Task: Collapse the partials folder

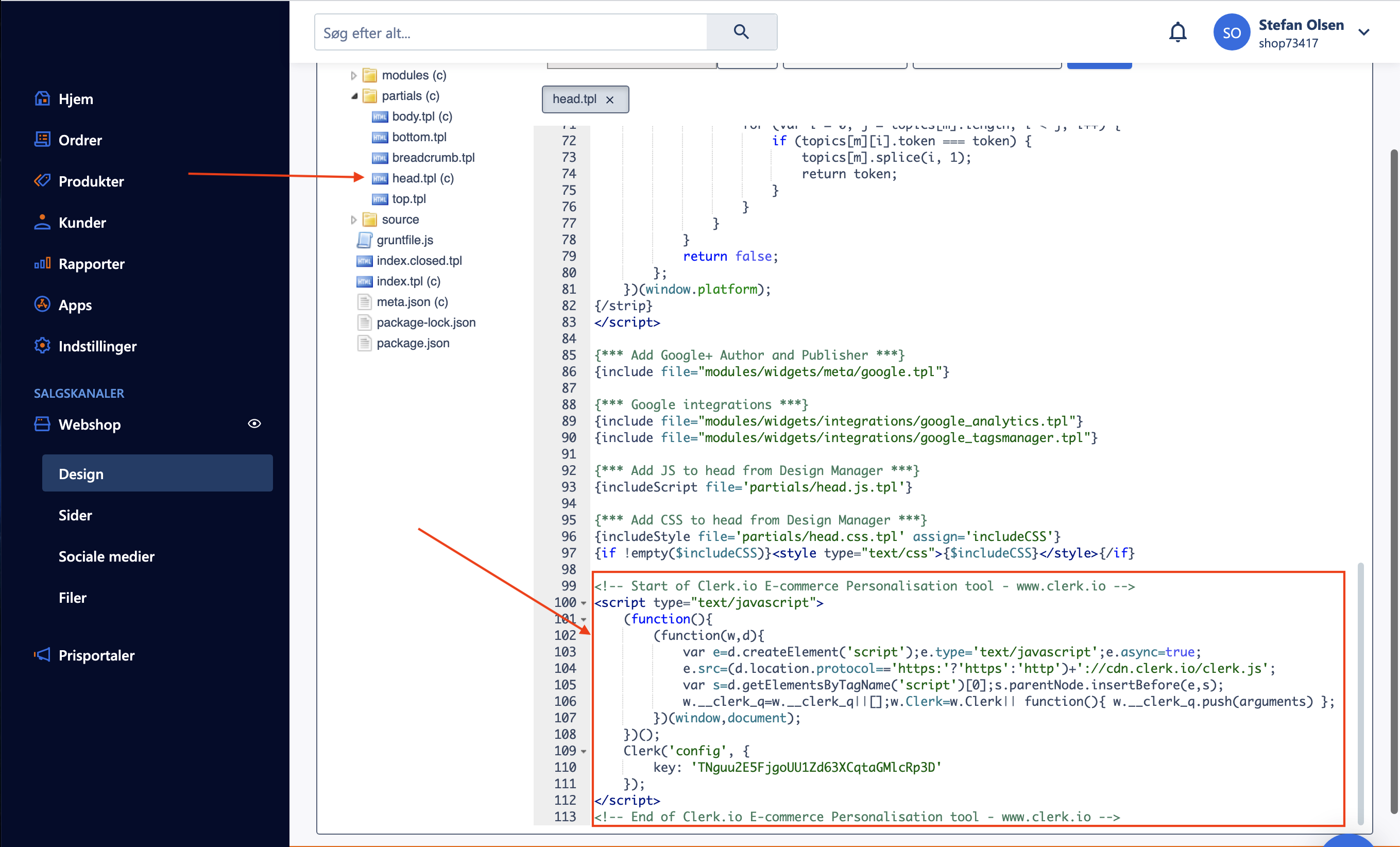Action: (x=354, y=95)
